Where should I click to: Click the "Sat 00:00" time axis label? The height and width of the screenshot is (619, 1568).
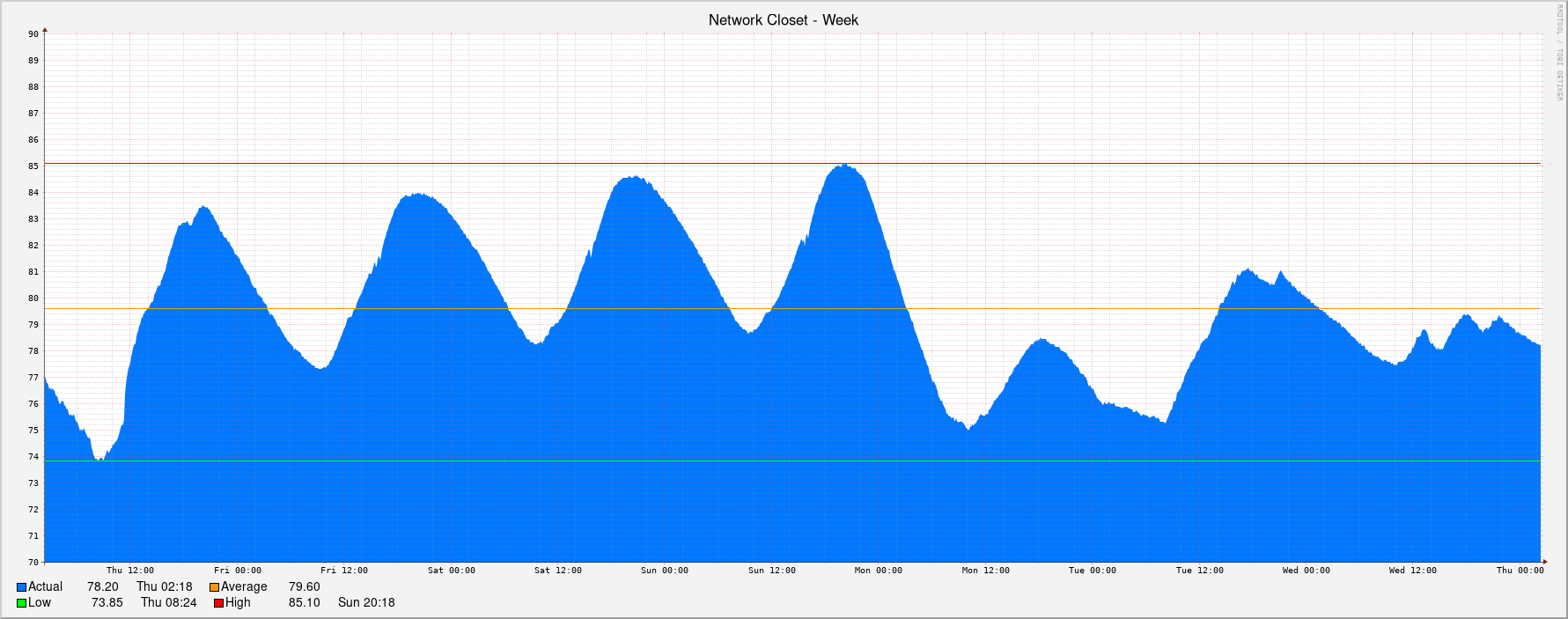(451, 571)
